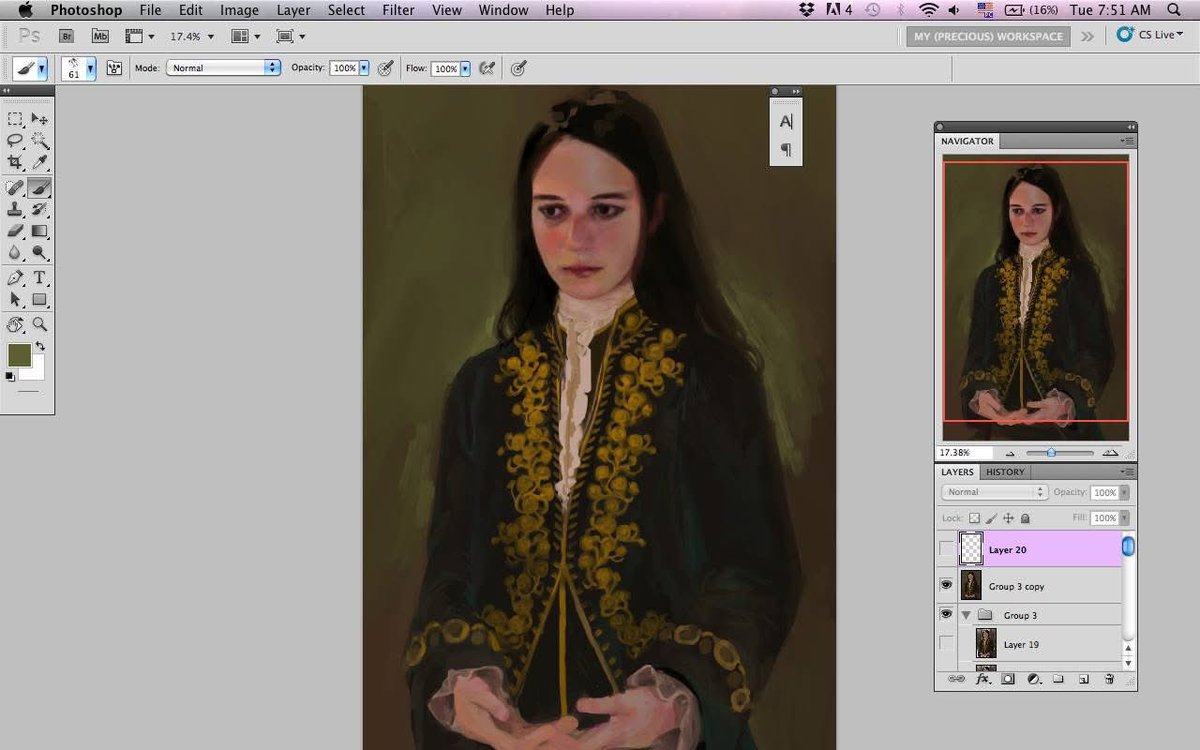
Task: Hide the Group 3 copy layer
Action: click(x=946, y=585)
